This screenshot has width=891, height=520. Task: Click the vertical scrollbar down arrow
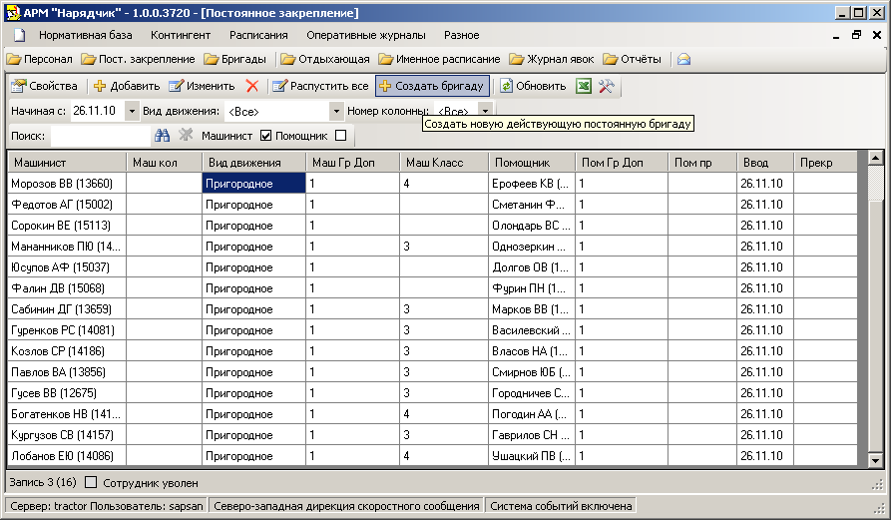point(876,460)
